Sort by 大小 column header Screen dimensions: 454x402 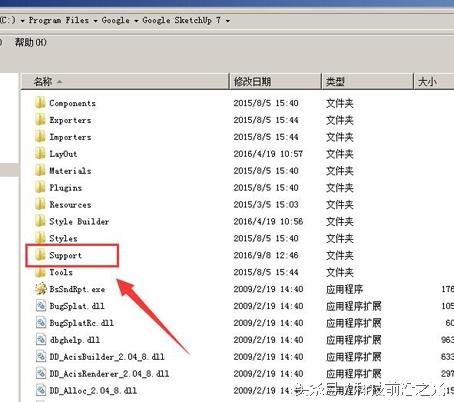pos(434,81)
